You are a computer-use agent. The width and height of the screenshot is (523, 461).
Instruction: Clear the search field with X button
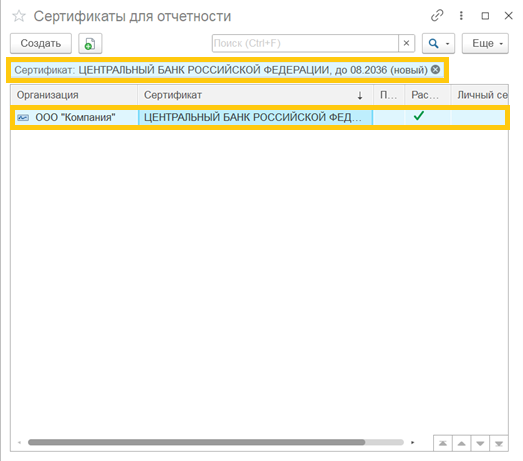406,43
